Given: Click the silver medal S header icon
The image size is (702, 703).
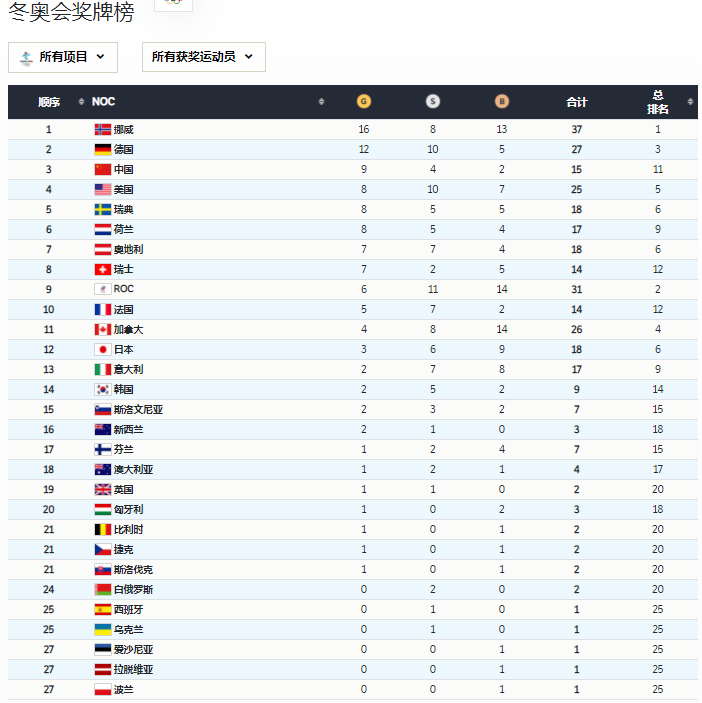Looking at the screenshot, I should click(x=433, y=101).
